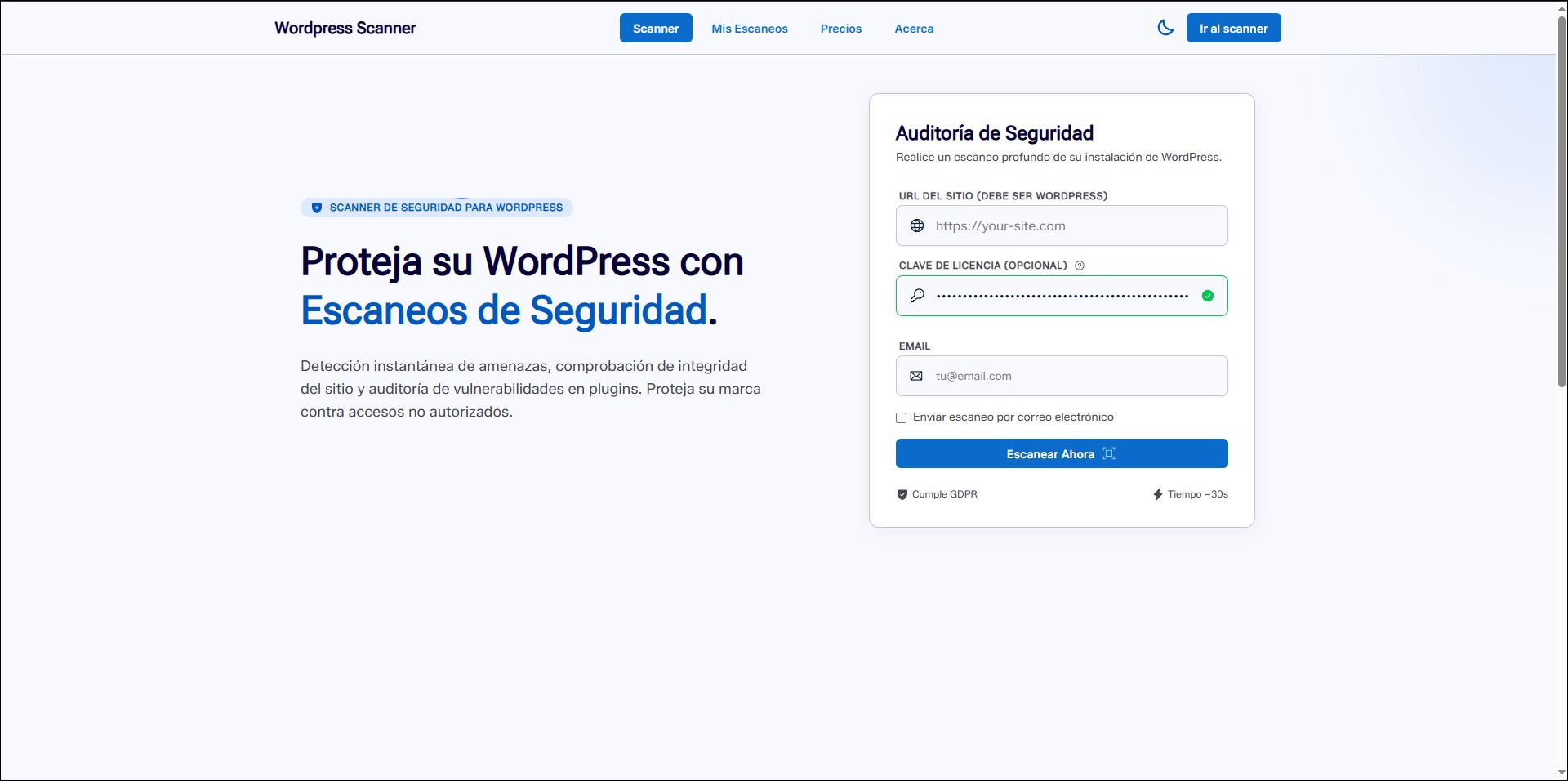Focus the site URL input field
Image resolution: width=1568 pixels, height=781 pixels.
click(x=1062, y=225)
